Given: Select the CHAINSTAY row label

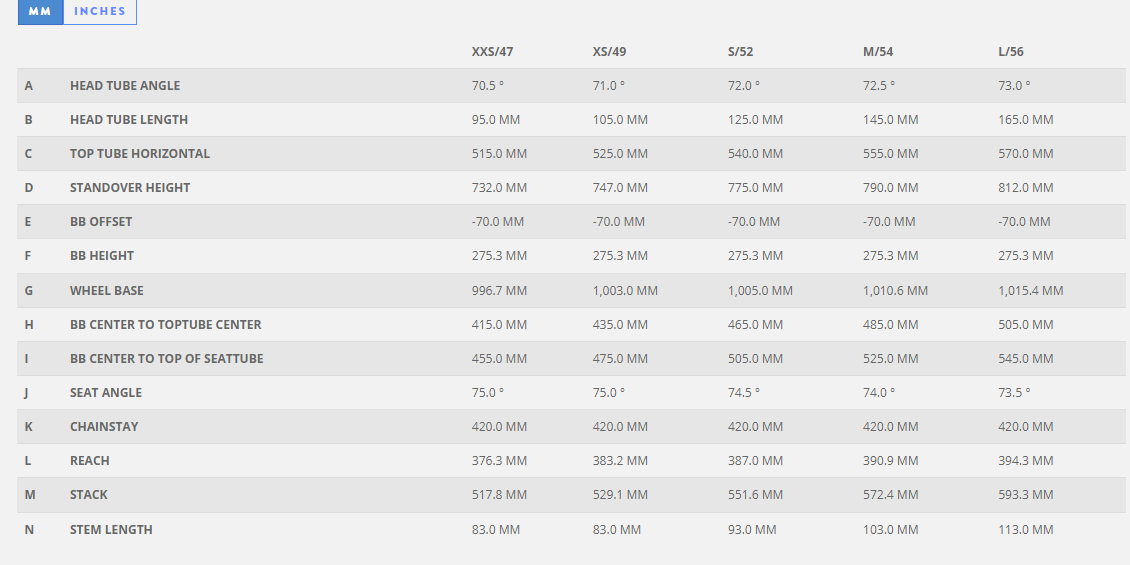Looking at the screenshot, I should click(104, 427).
